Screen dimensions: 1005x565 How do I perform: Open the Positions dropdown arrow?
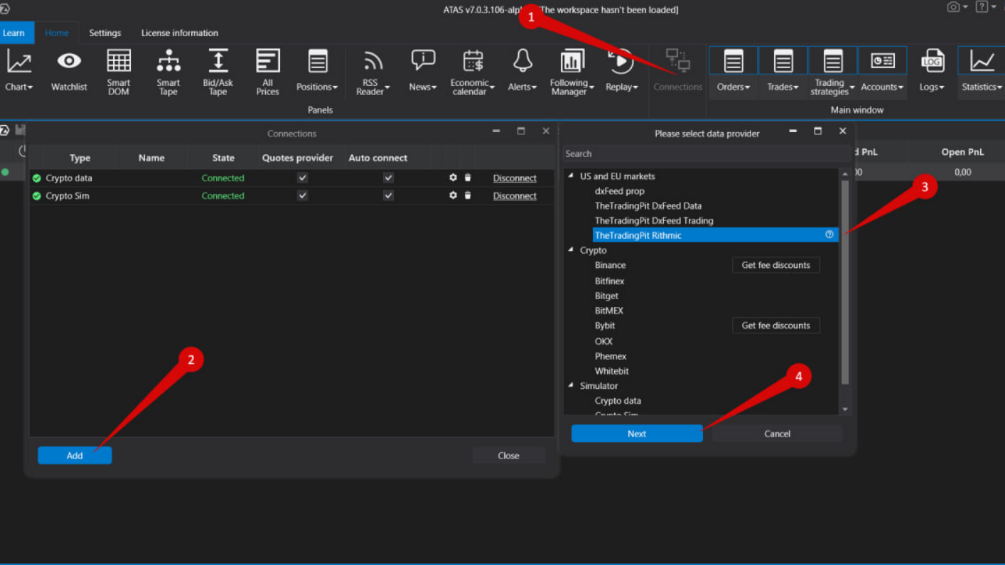[335, 87]
